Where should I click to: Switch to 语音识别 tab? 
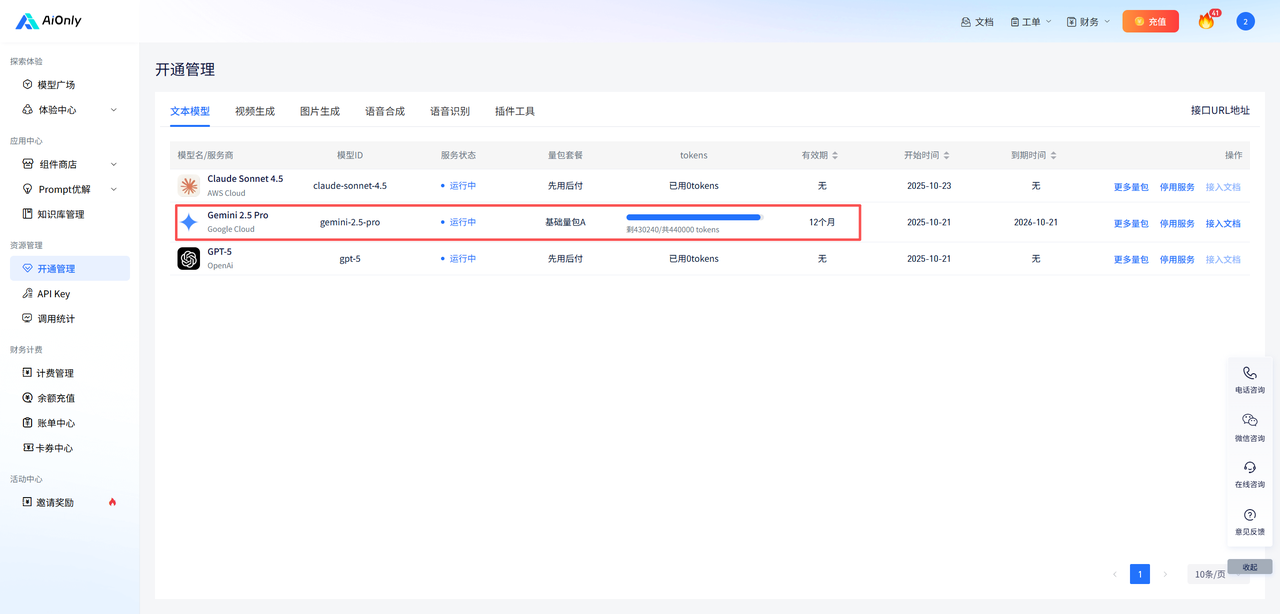(x=450, y=111)
